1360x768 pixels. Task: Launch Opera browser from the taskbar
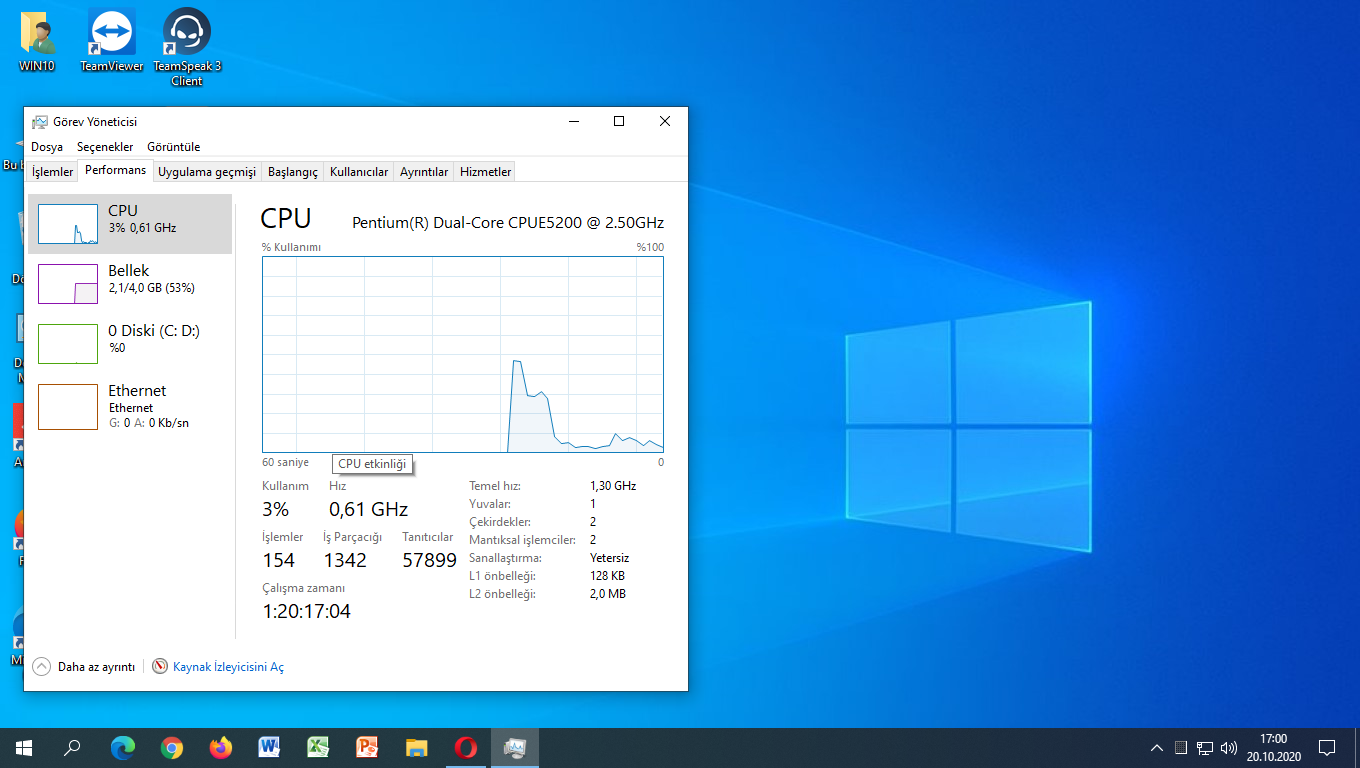point(466,747)
